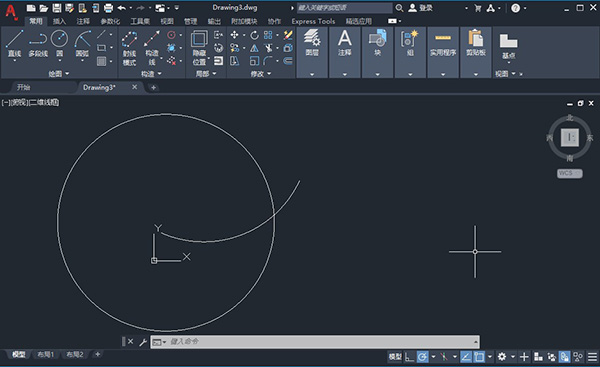Click the Open file folder icon
600x367 pixels.
coord(44,8)
